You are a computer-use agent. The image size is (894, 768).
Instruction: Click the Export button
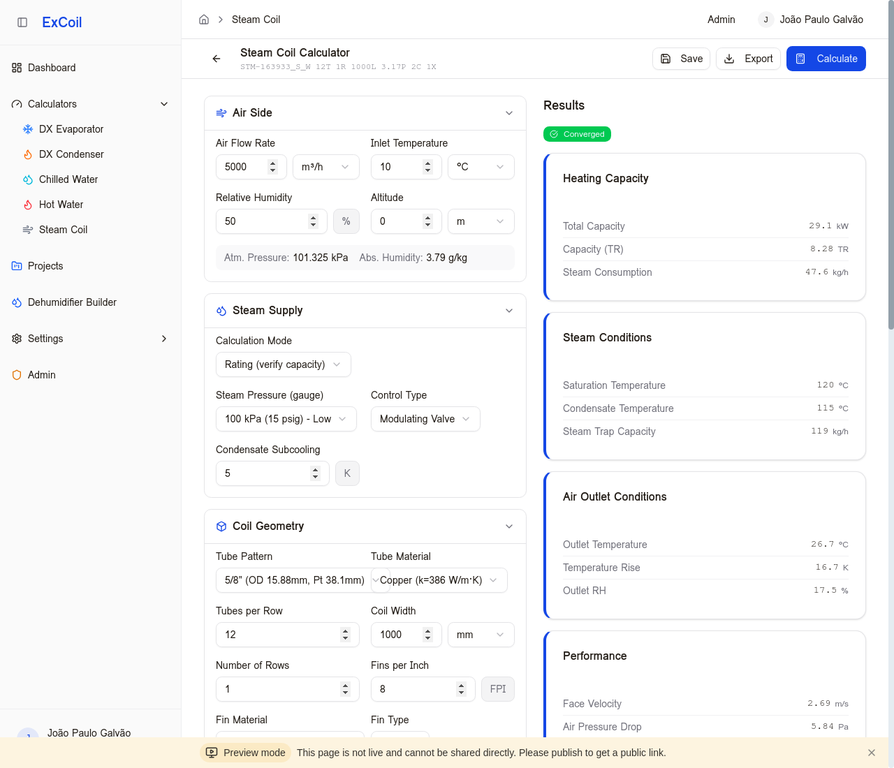tap(748, 59)
